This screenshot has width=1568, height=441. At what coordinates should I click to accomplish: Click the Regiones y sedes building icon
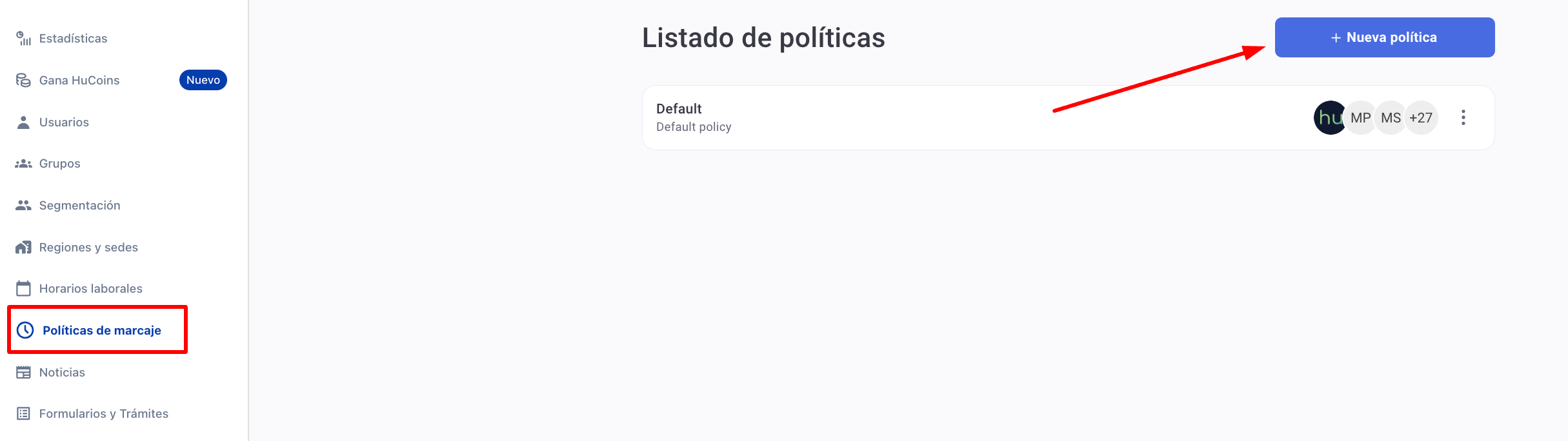[x=23, y=248]
